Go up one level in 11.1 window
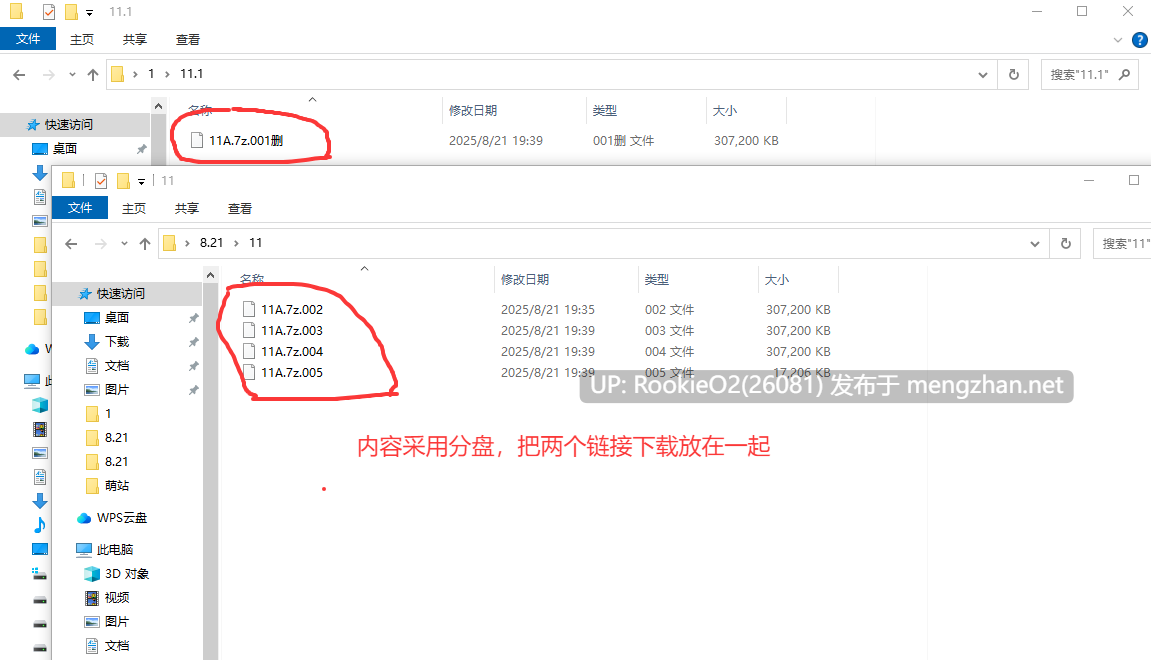 pos(92,74)
